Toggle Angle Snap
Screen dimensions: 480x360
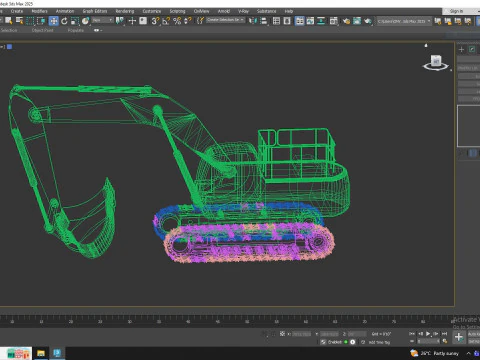pyautogui.click(x=166, y=21)
